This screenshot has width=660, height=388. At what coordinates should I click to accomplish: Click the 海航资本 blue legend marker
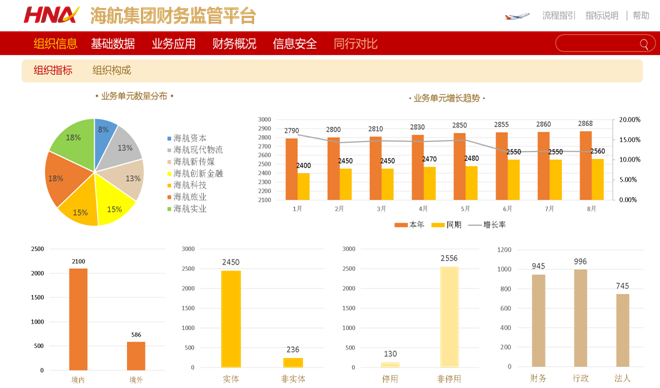(169, 138)
